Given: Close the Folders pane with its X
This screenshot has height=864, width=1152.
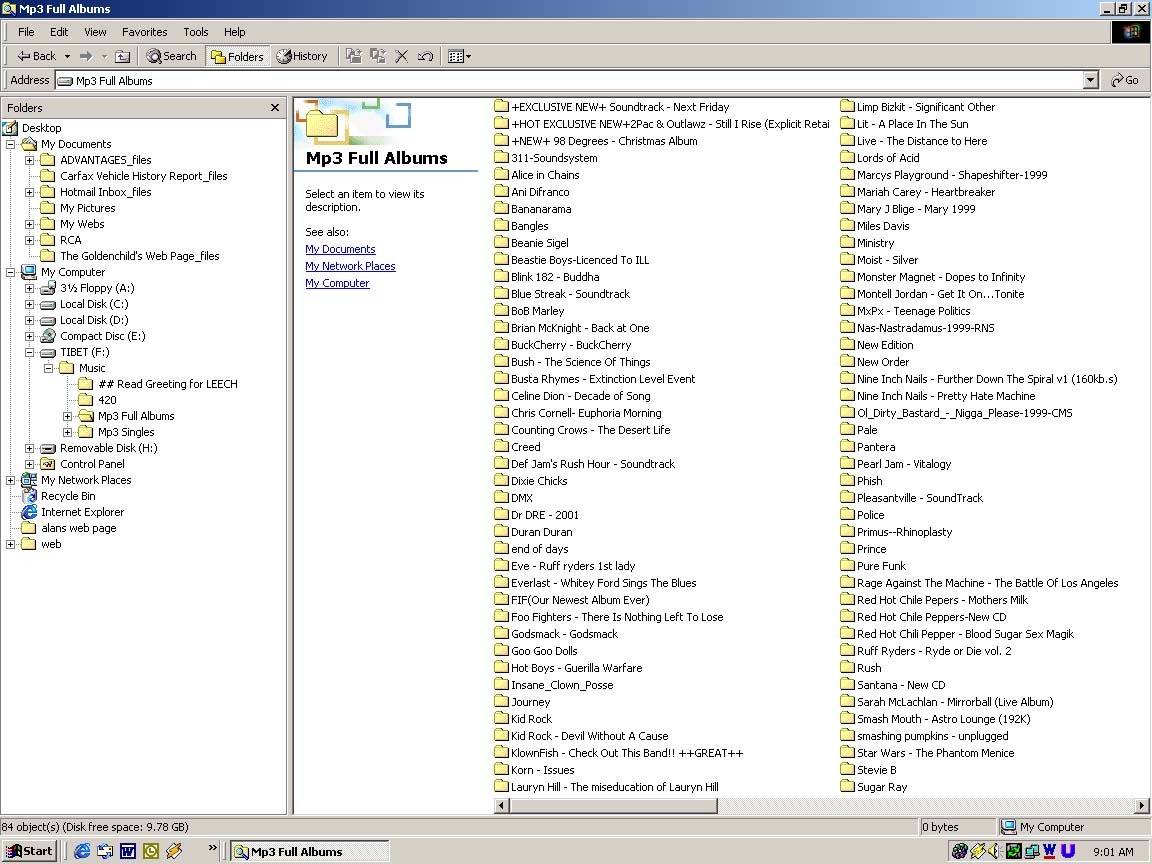Looking at the screenshot, I should click(x=275, y=108).
